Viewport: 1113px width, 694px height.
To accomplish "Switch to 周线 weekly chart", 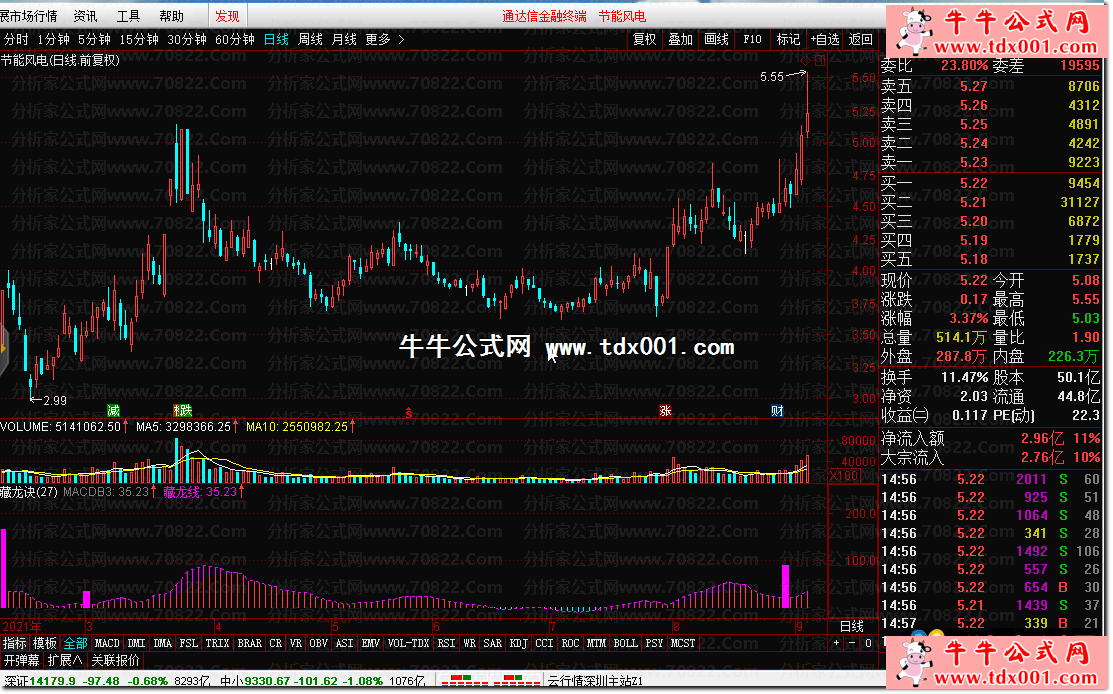I will [x=310, y=40].
